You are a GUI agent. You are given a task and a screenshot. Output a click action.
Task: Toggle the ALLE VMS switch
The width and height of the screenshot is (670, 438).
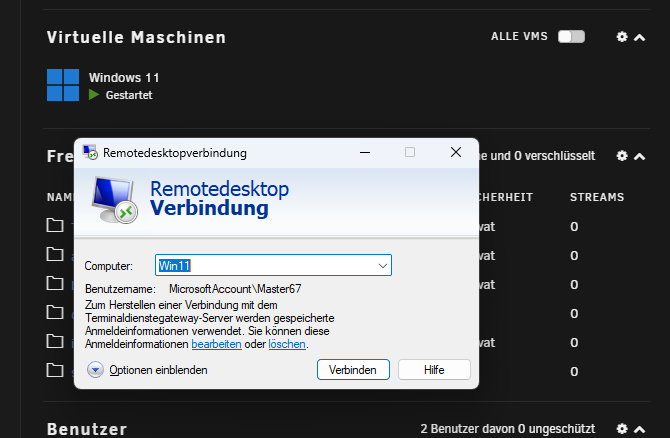click(571, 37)
